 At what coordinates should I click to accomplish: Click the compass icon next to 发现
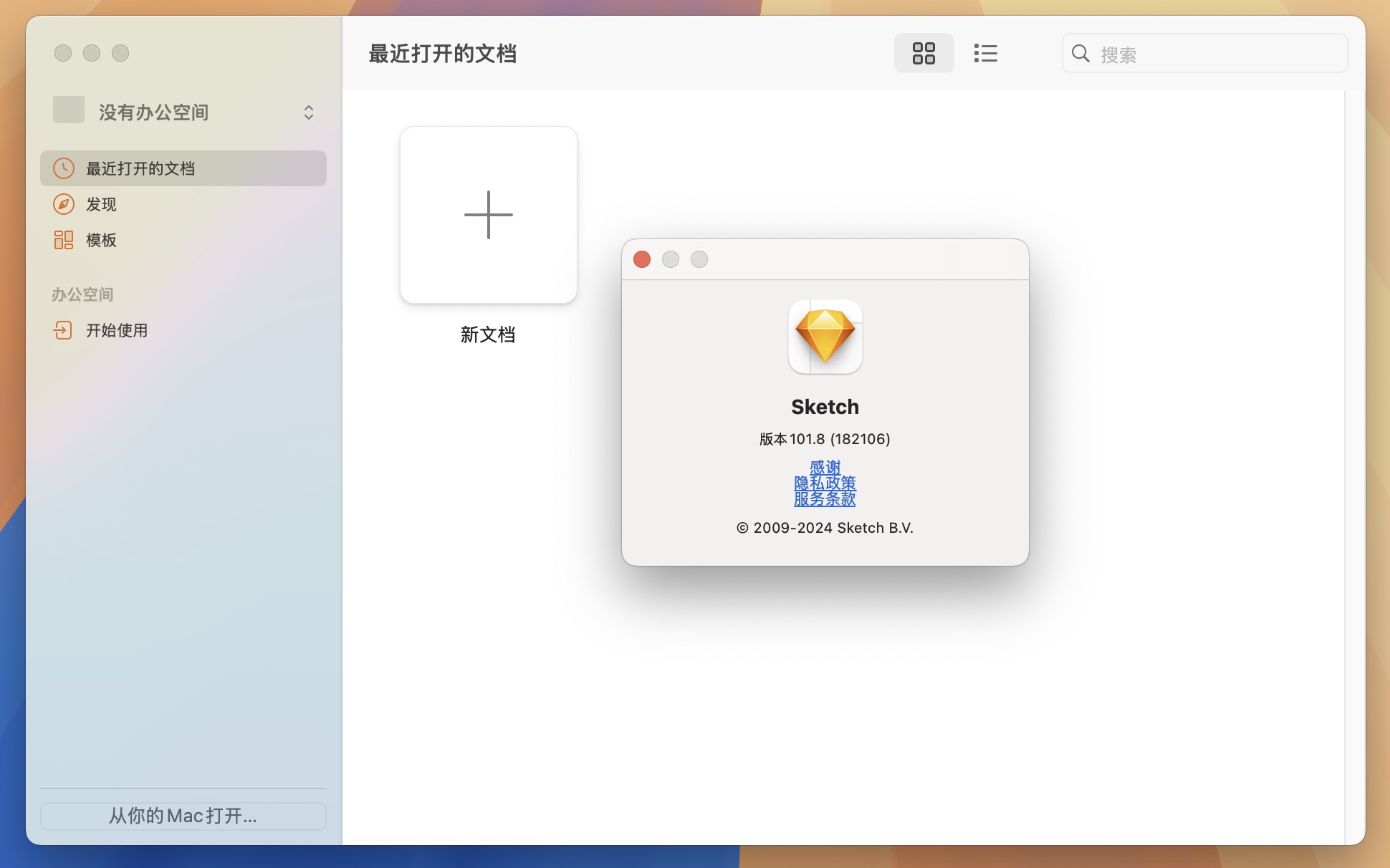(64, 204)
